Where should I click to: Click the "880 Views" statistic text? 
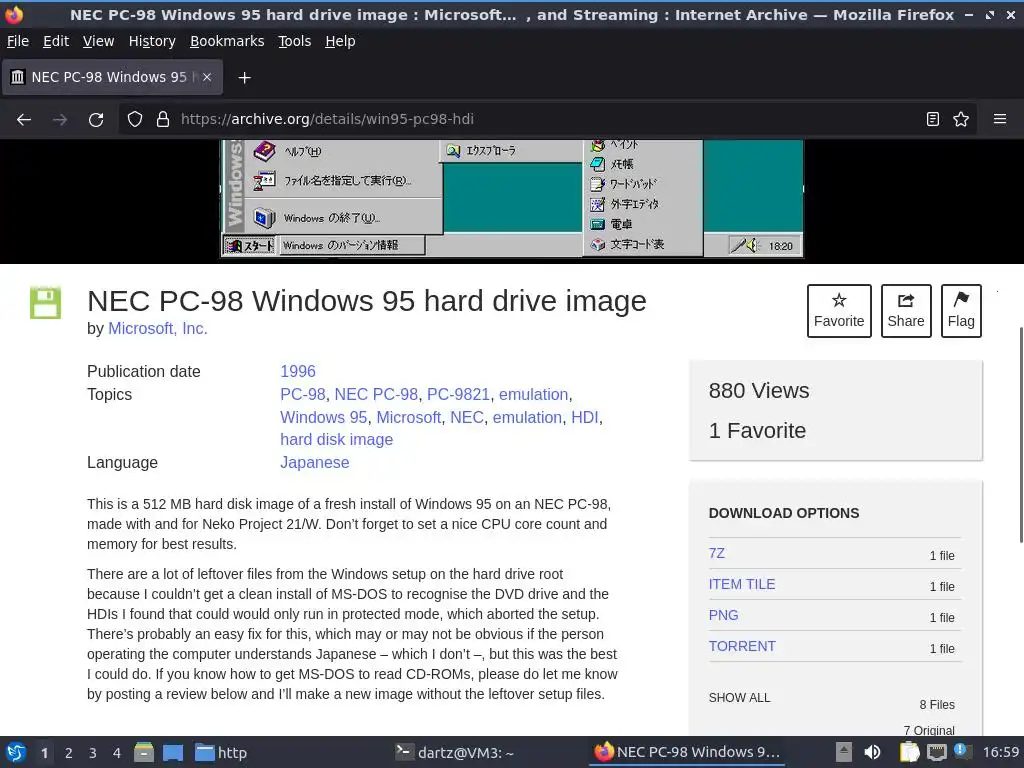point(759,391)
